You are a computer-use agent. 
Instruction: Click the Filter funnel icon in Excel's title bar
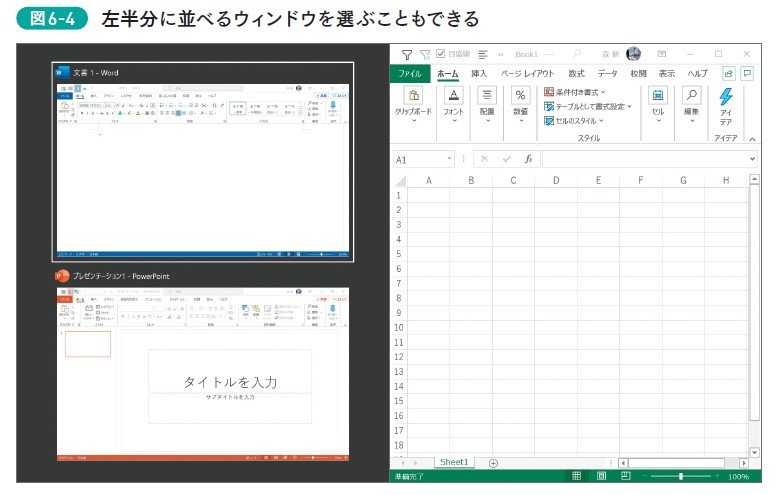[x=407, y=55]
